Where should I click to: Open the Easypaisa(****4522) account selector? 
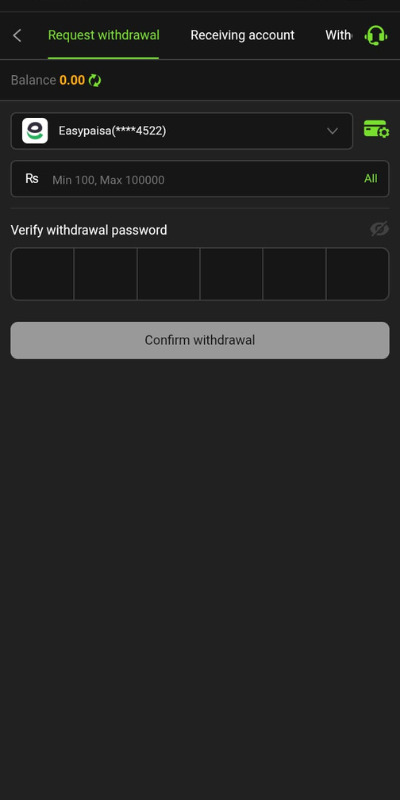click(182, 131)
